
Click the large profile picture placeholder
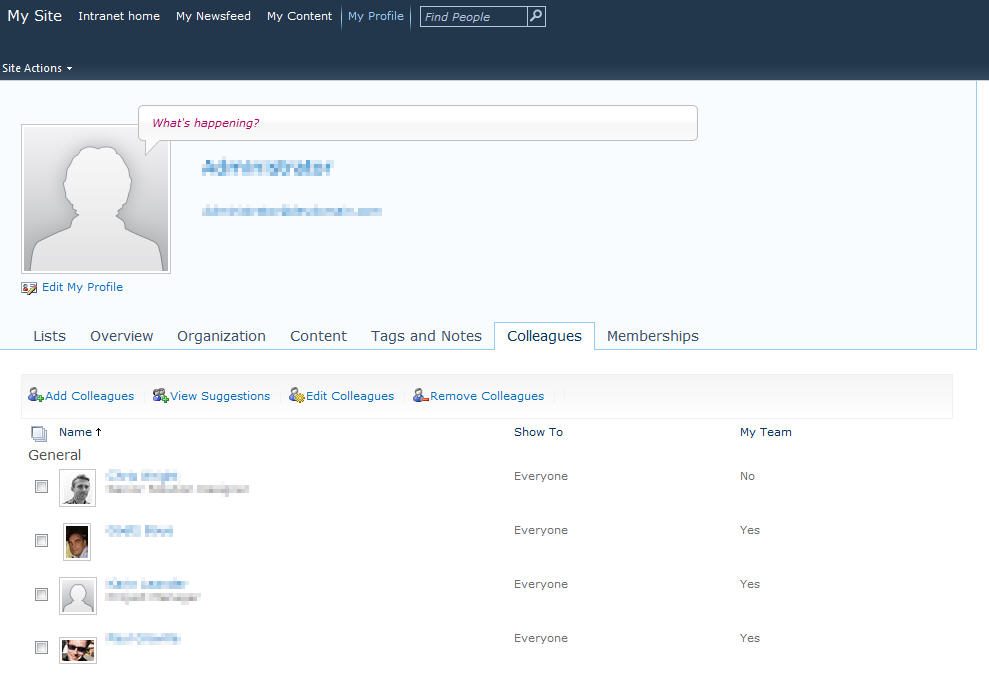(x=96, y=199)
